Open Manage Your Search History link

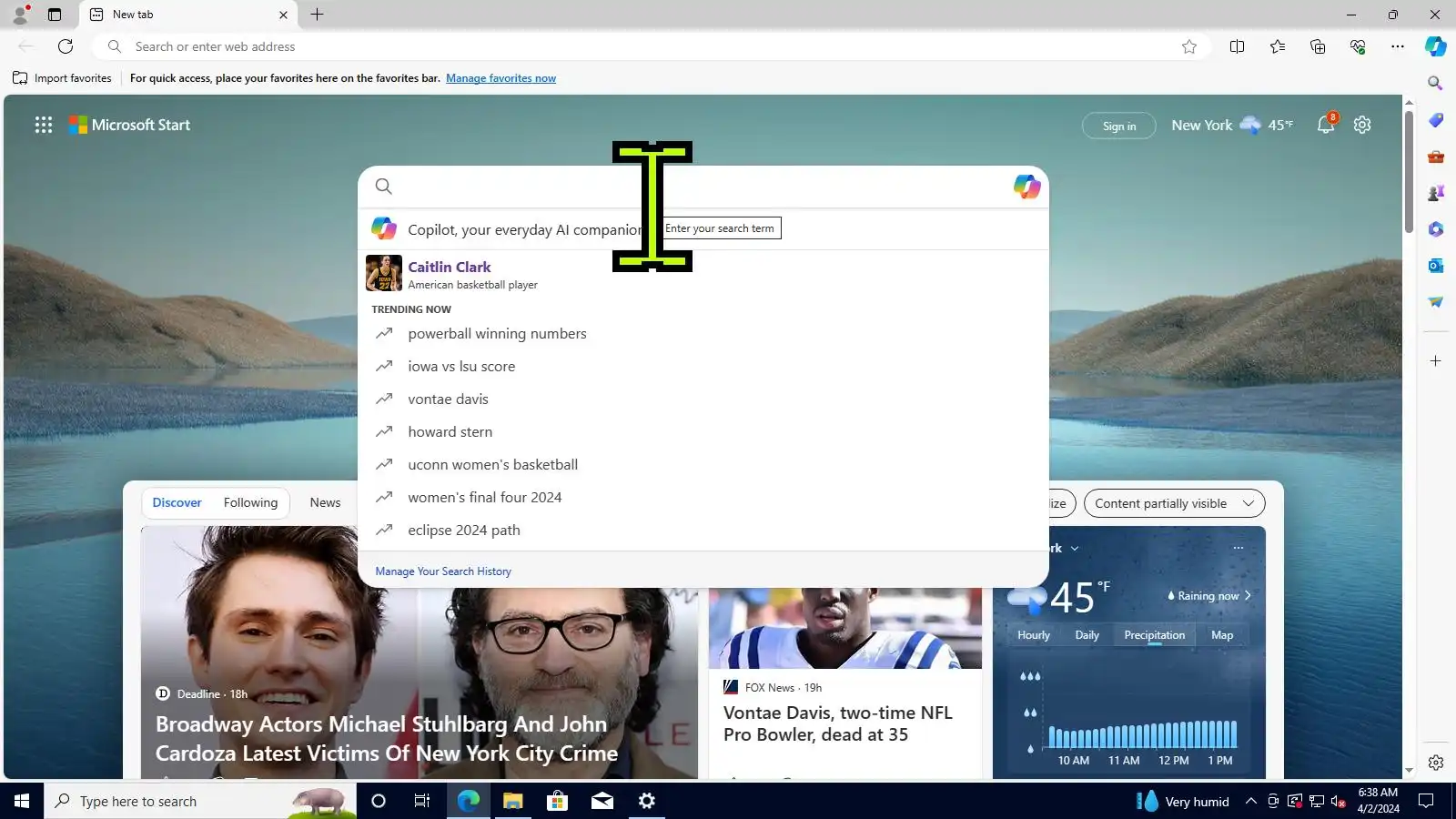tap(443, 571)
